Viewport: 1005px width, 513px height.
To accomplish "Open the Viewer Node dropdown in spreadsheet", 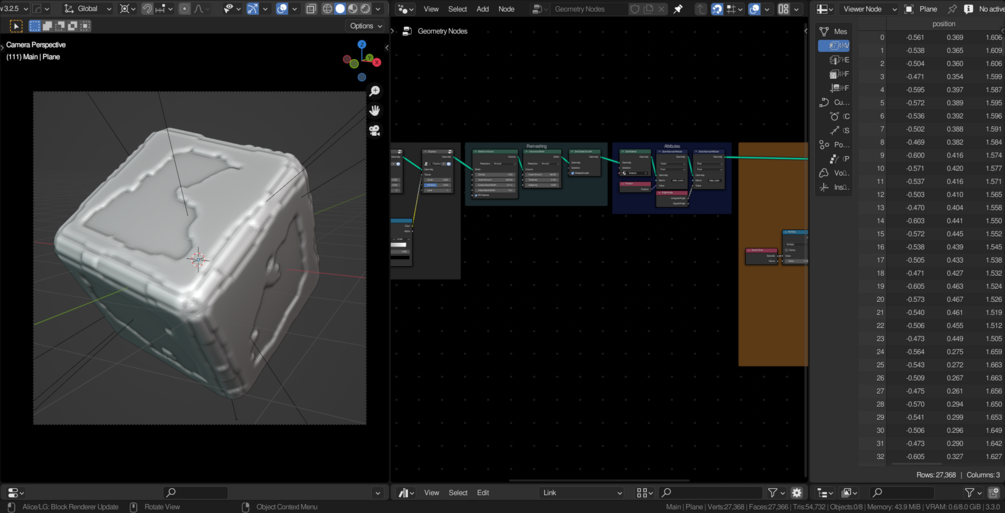I will pos(867,9).
